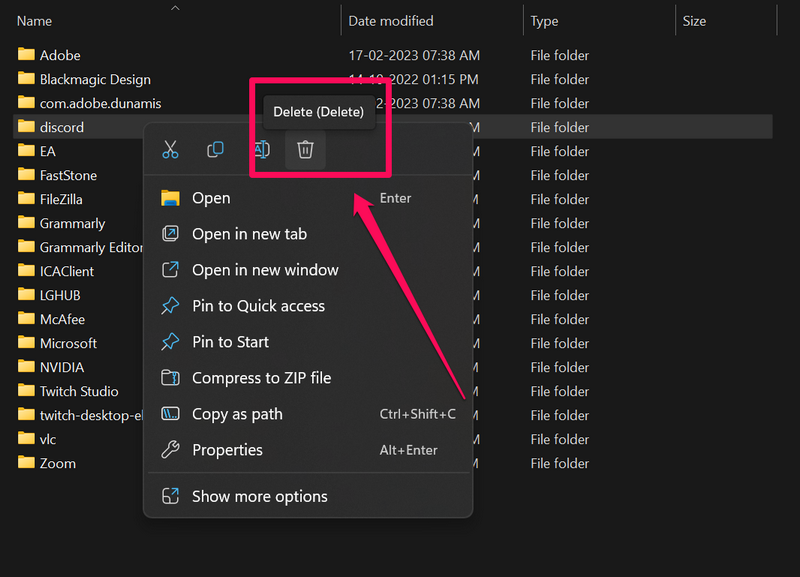
Task: Click the Copy icon in context menu
Action: click(x=215, y=150)
